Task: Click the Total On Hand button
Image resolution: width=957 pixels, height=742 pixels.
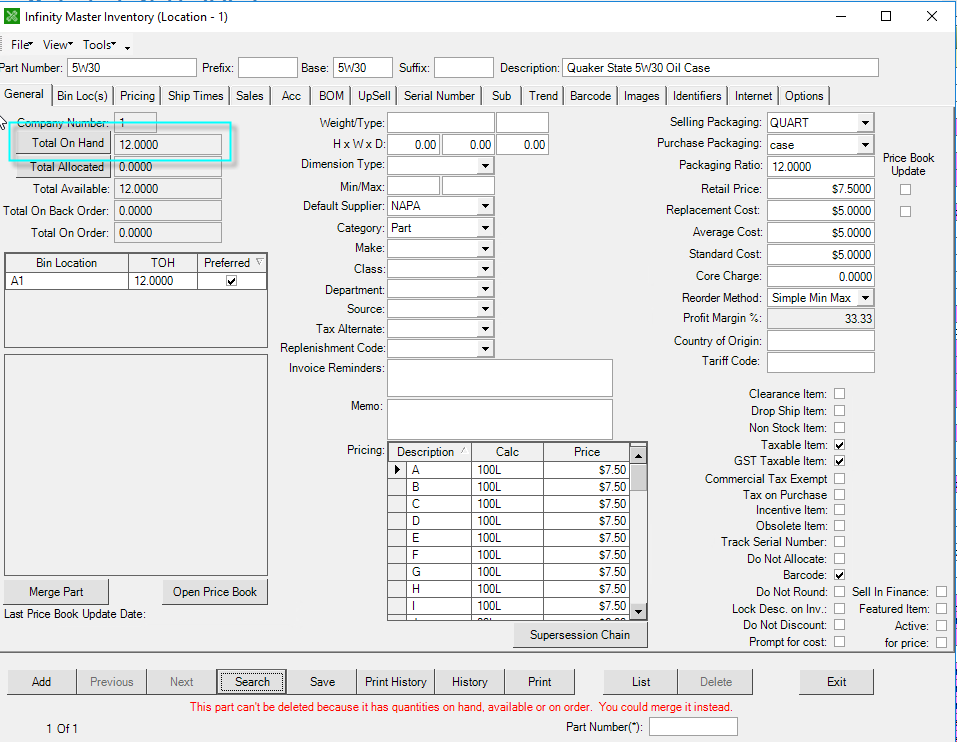Action: click(x=63, y=143)
